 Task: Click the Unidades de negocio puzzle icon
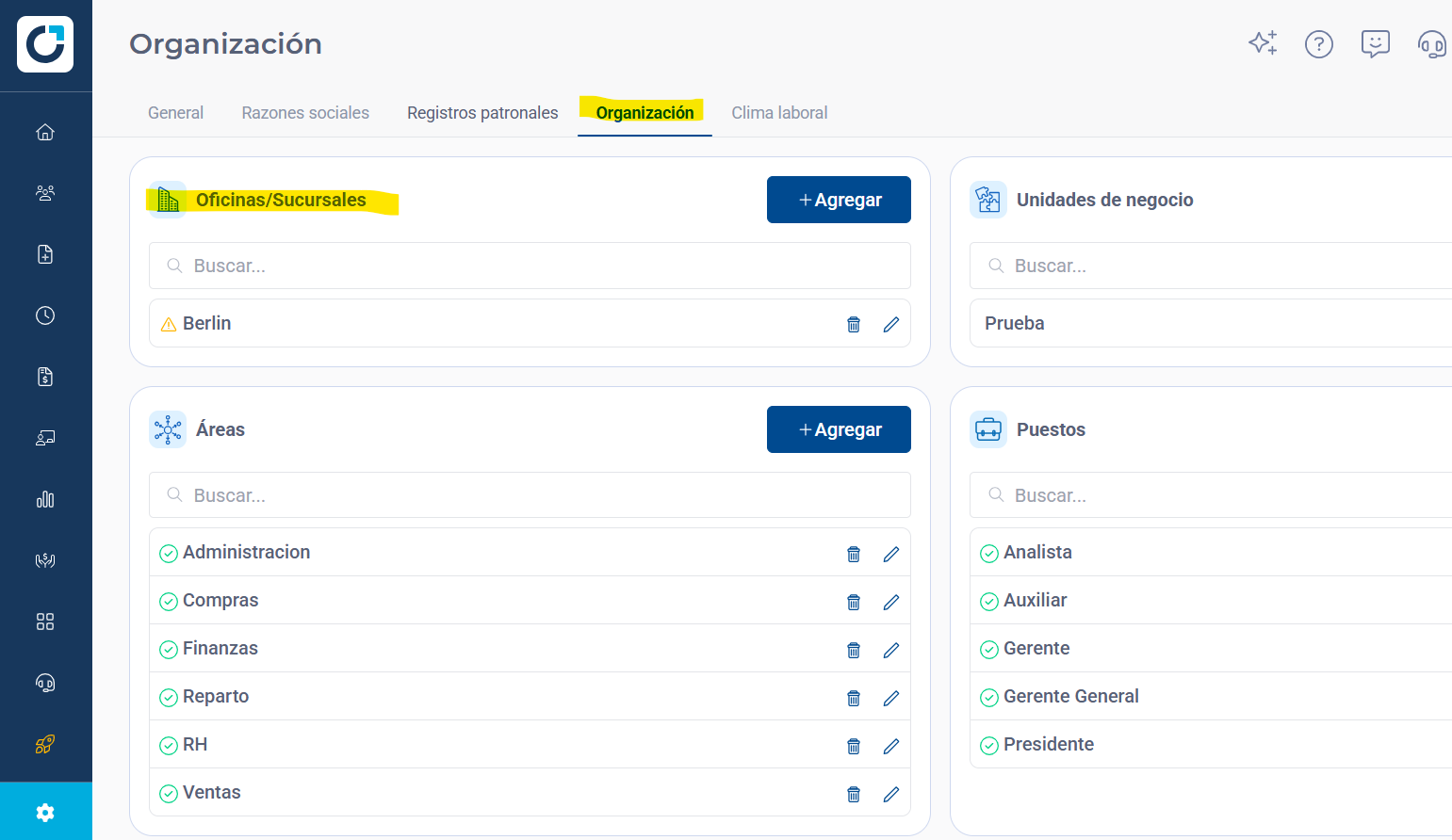click(x=988, y=200)
